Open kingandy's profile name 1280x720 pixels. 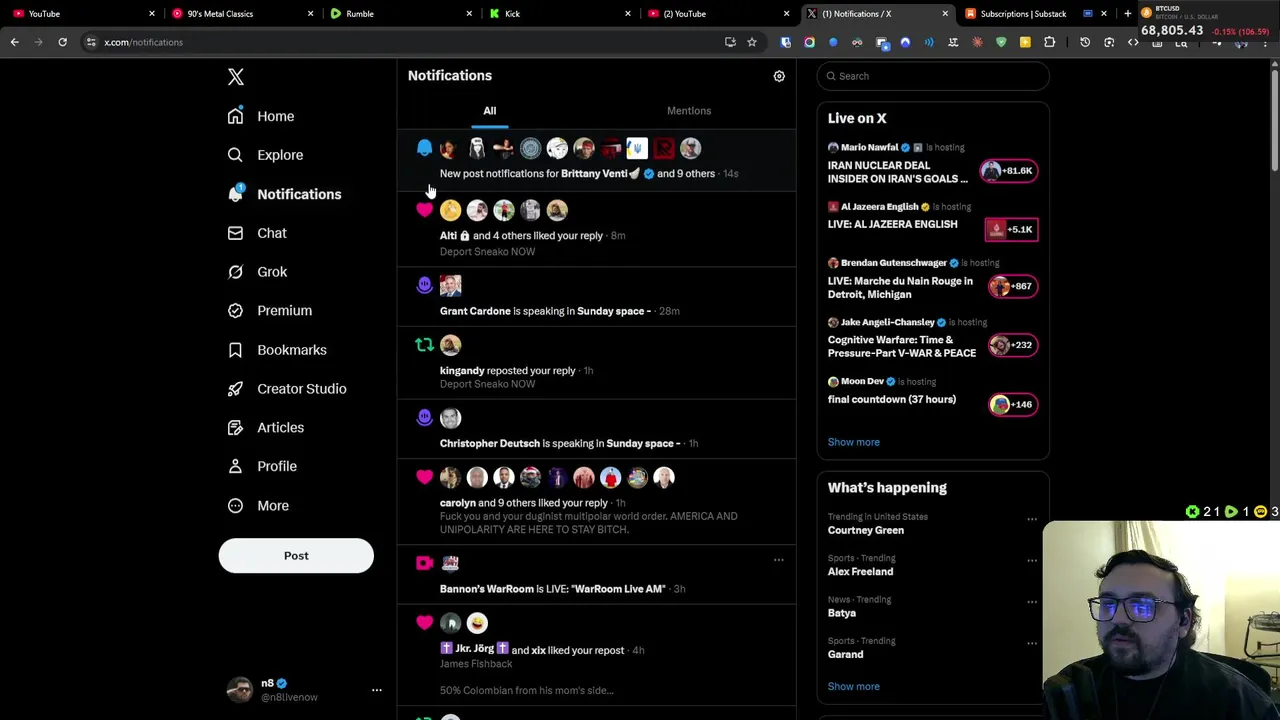point(462,370)
